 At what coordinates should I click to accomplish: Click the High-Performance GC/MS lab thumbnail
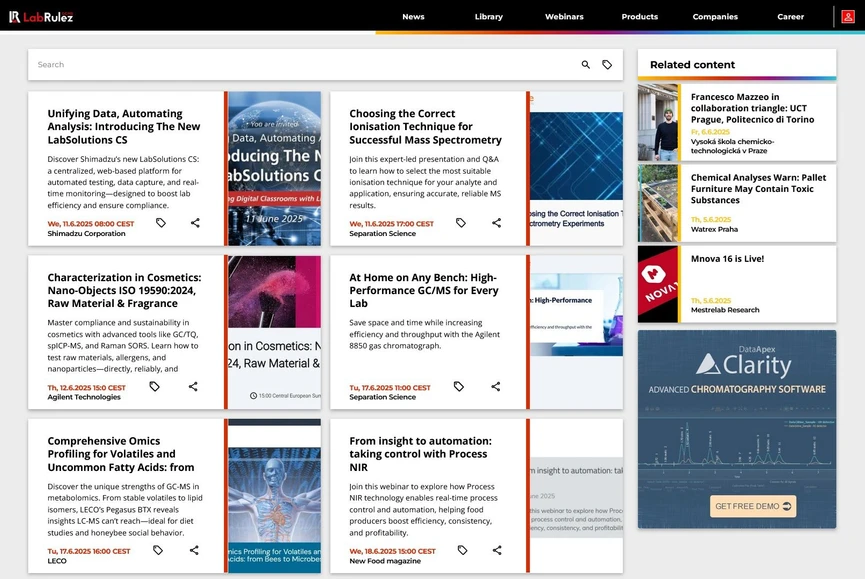click(576, 331)
